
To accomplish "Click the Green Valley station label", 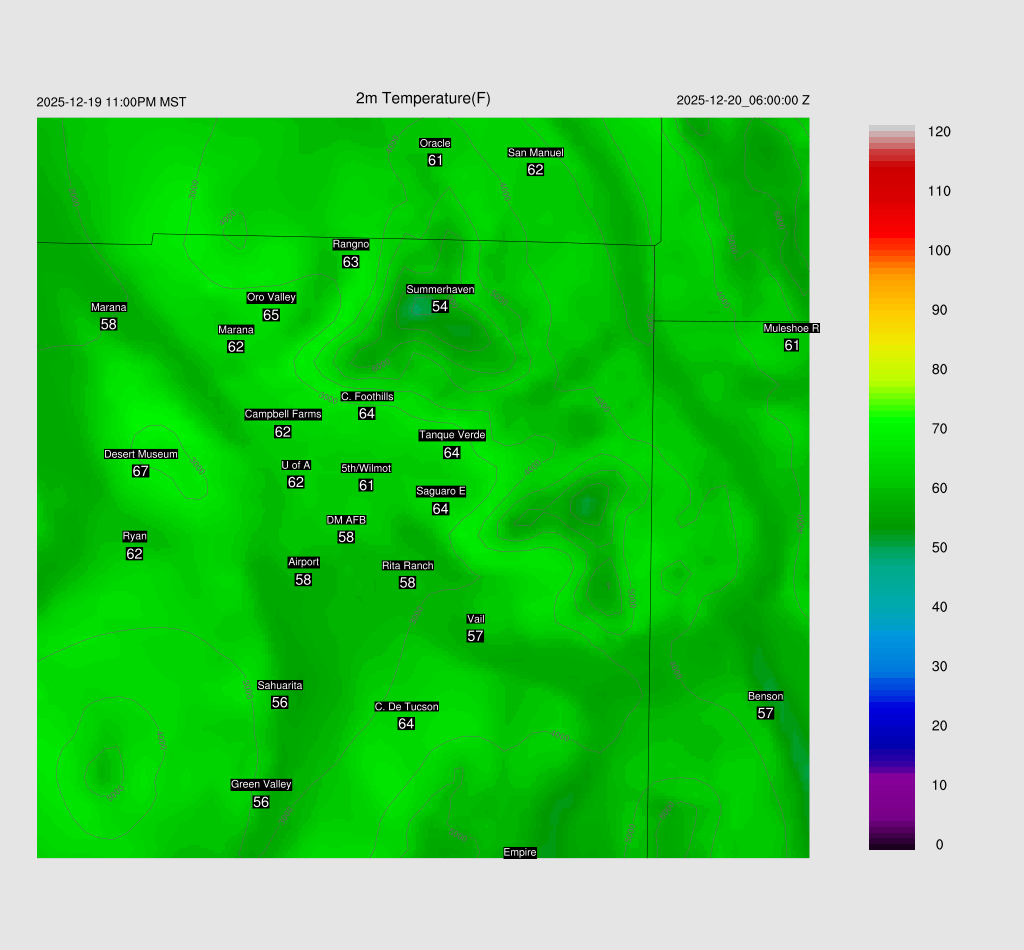I will tap(261, 785).
